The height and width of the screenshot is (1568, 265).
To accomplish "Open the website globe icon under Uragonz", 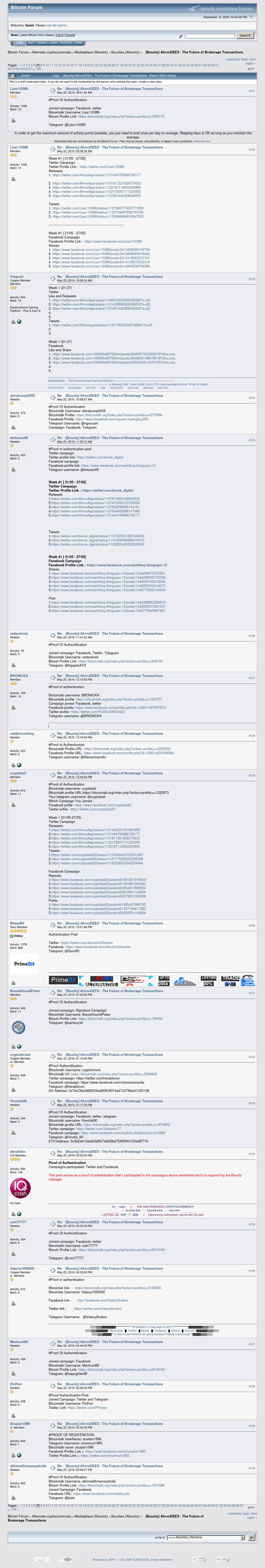I will pyautogui.click(x=19, y=321).
